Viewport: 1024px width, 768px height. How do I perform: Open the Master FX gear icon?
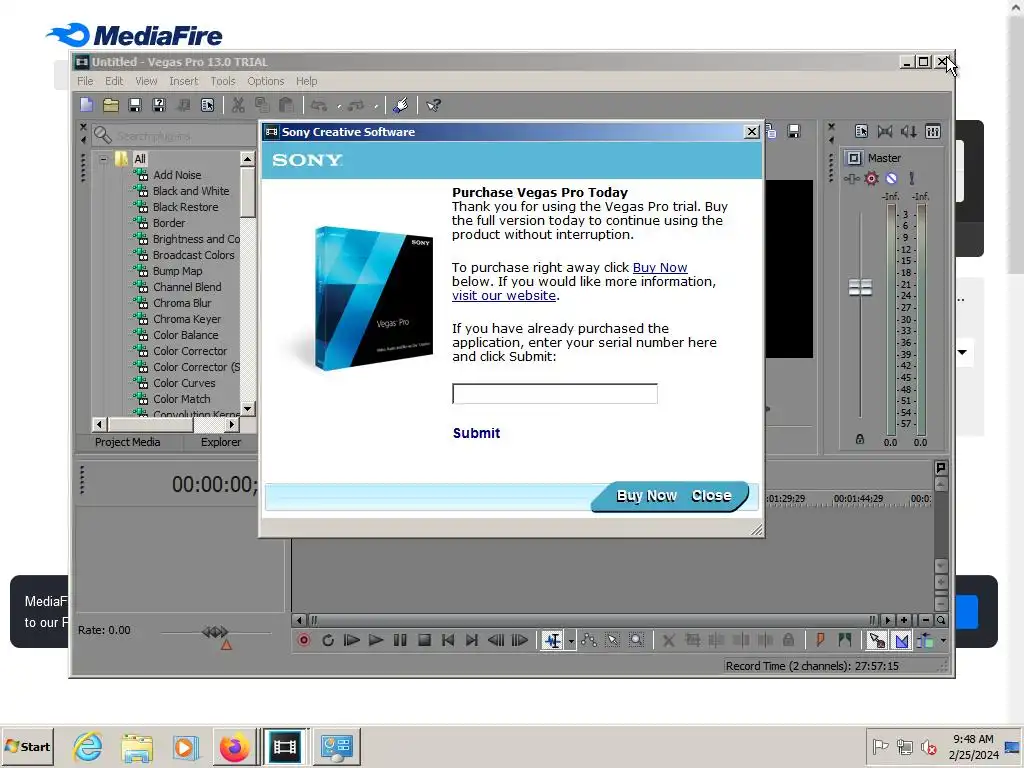871,178
